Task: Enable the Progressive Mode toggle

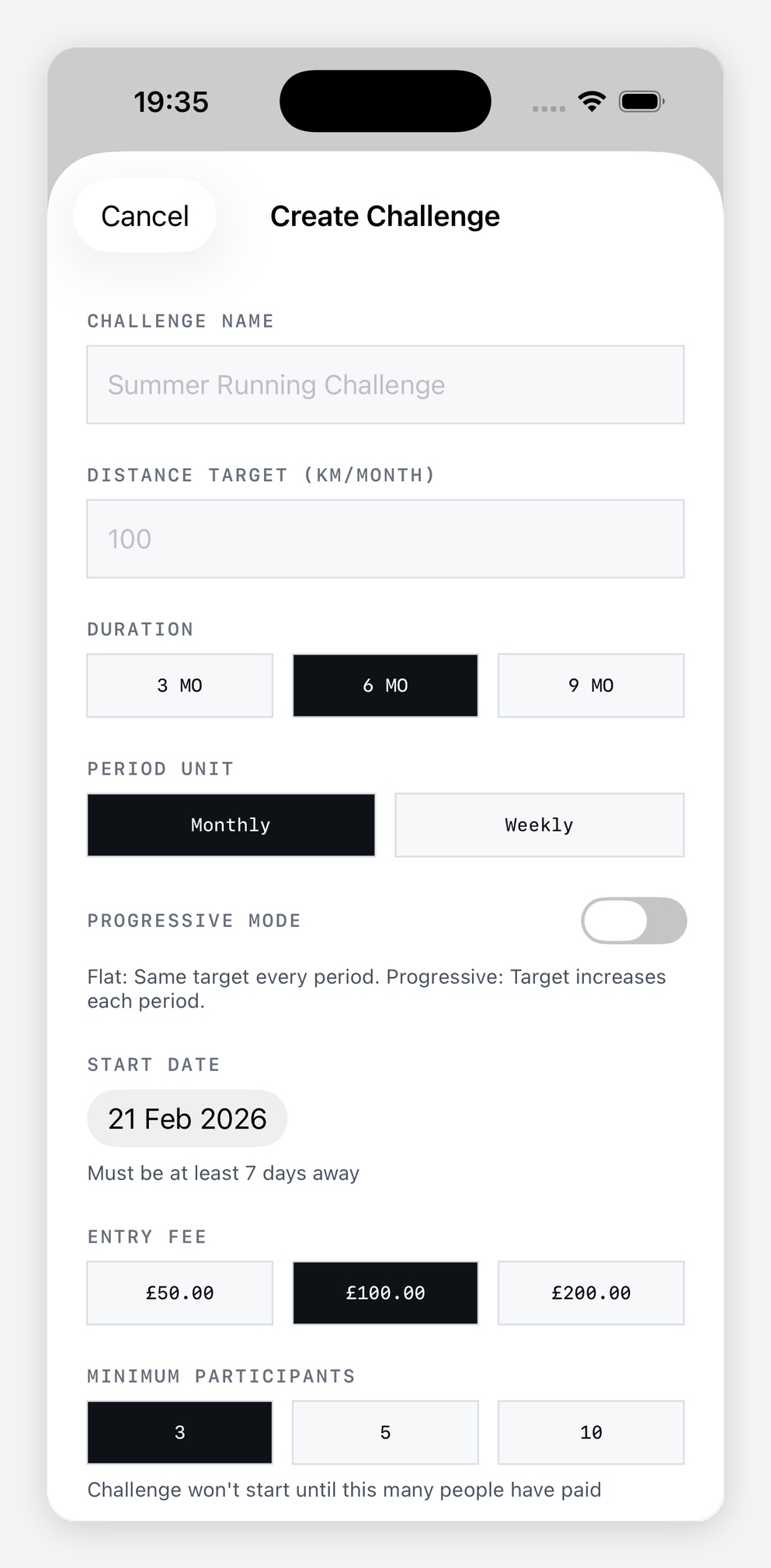Action: coord(634,921)
